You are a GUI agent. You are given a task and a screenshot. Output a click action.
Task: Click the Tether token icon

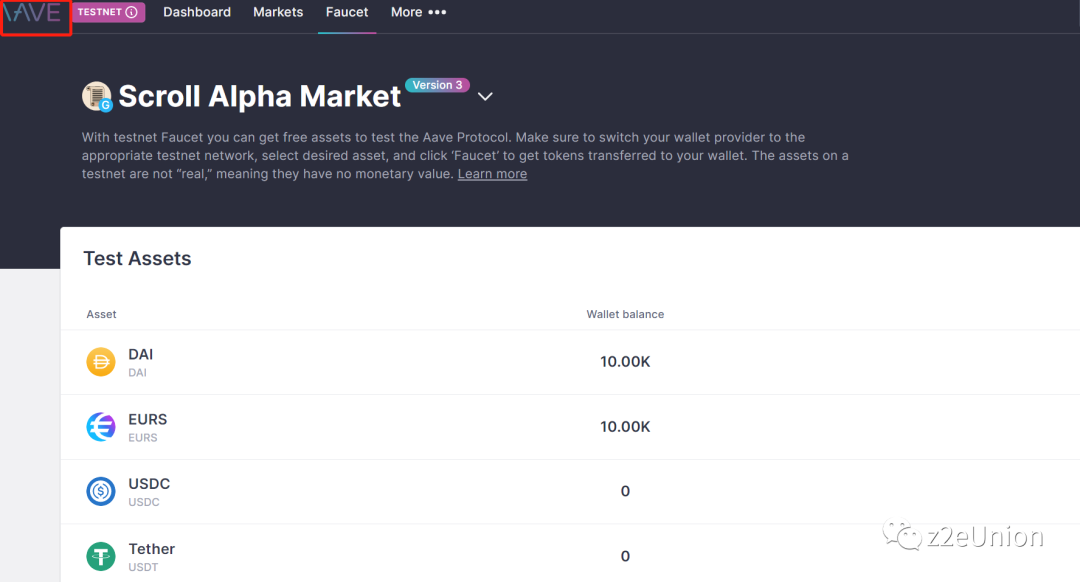[101, 556]
